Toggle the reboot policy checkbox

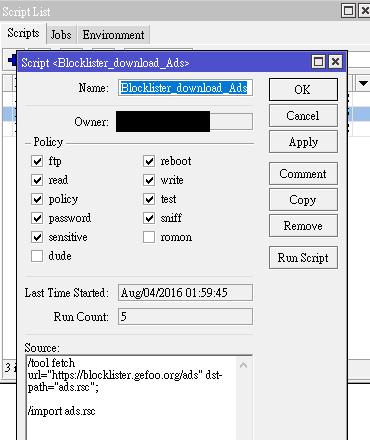point(149,161)
